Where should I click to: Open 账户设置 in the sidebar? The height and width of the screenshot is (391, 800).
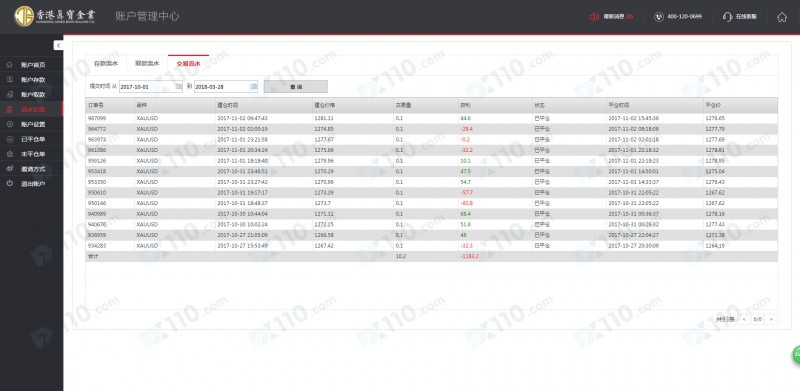(x=32, y=124)
